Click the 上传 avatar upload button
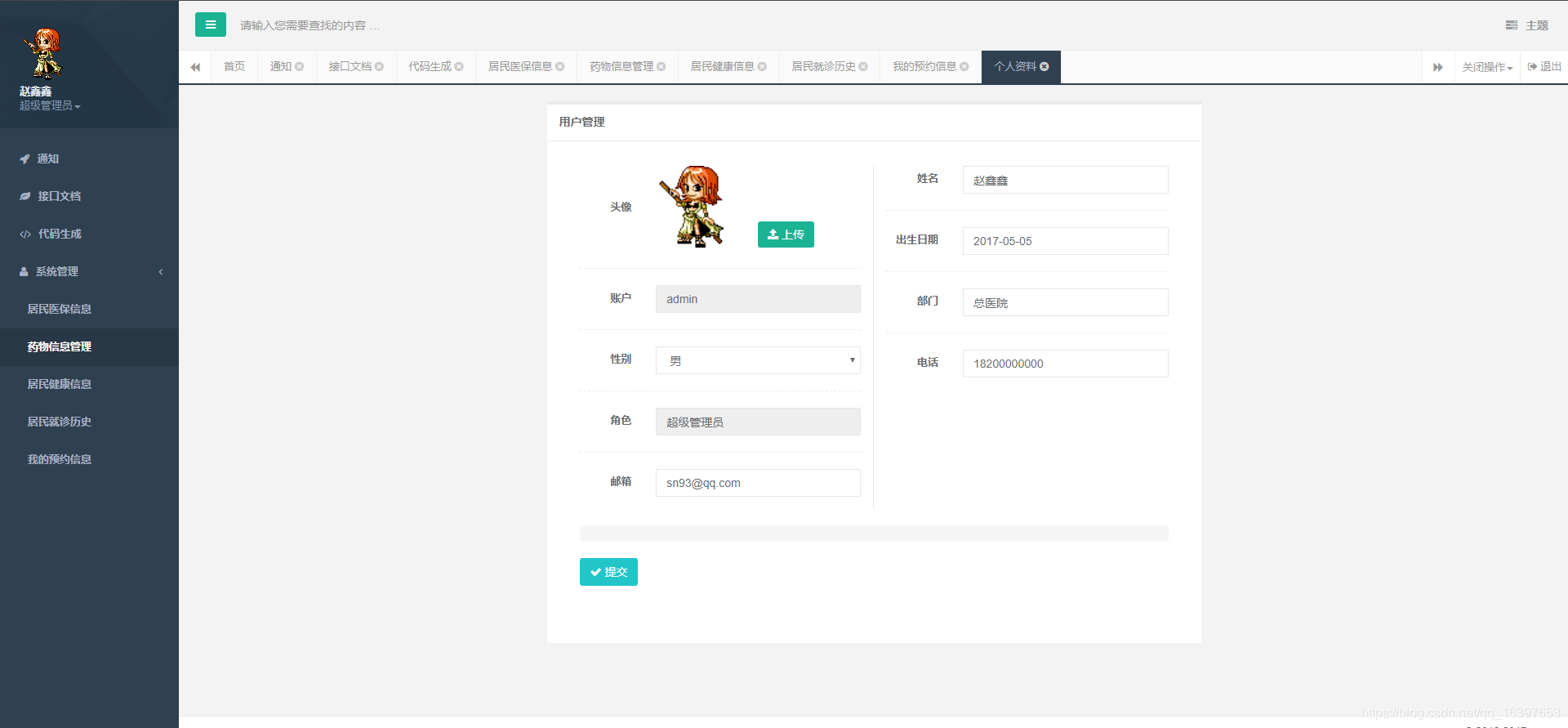This screenshot has width=1568, height=728. [786, 234]
